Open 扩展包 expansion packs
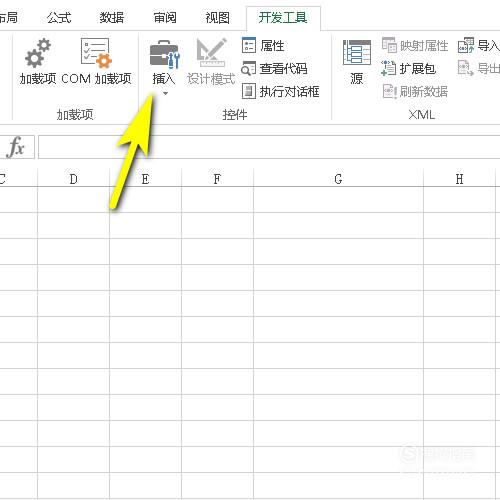 408,69
